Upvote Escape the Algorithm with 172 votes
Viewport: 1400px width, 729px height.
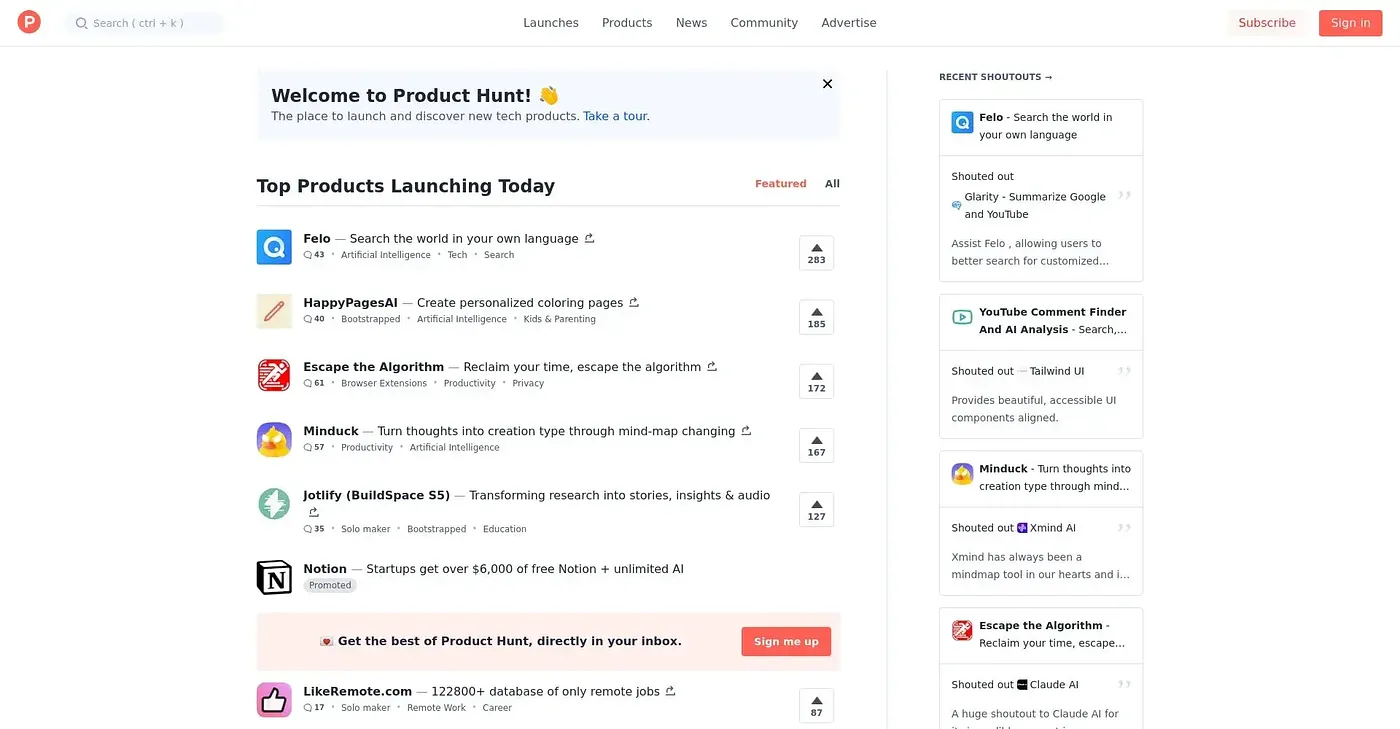point(816,381)
